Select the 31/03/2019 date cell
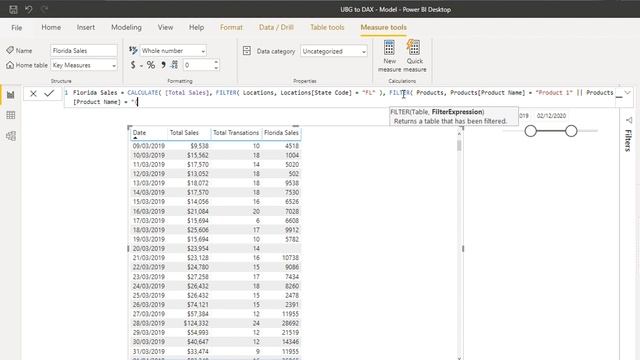Screen dimensions: 640x360 pyautogui.click(x=149, y=351)
